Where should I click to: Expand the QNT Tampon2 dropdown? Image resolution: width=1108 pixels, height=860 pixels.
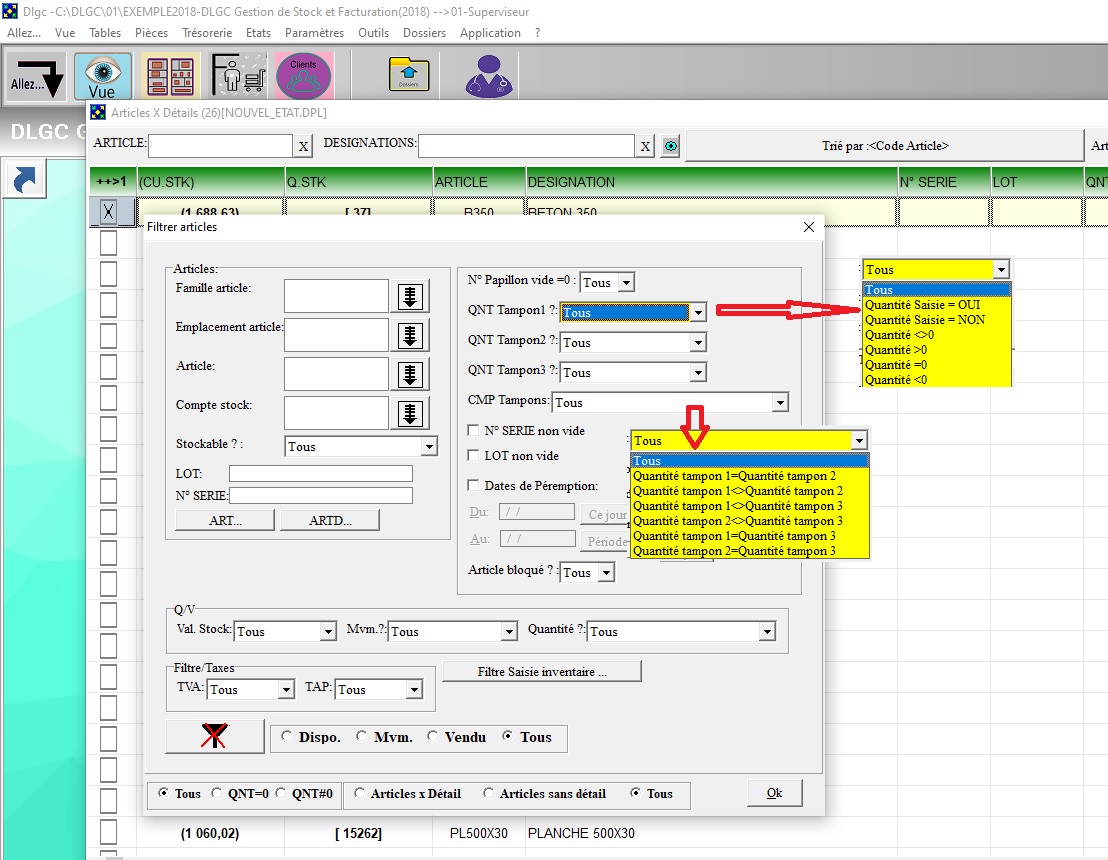pos(699,343)
